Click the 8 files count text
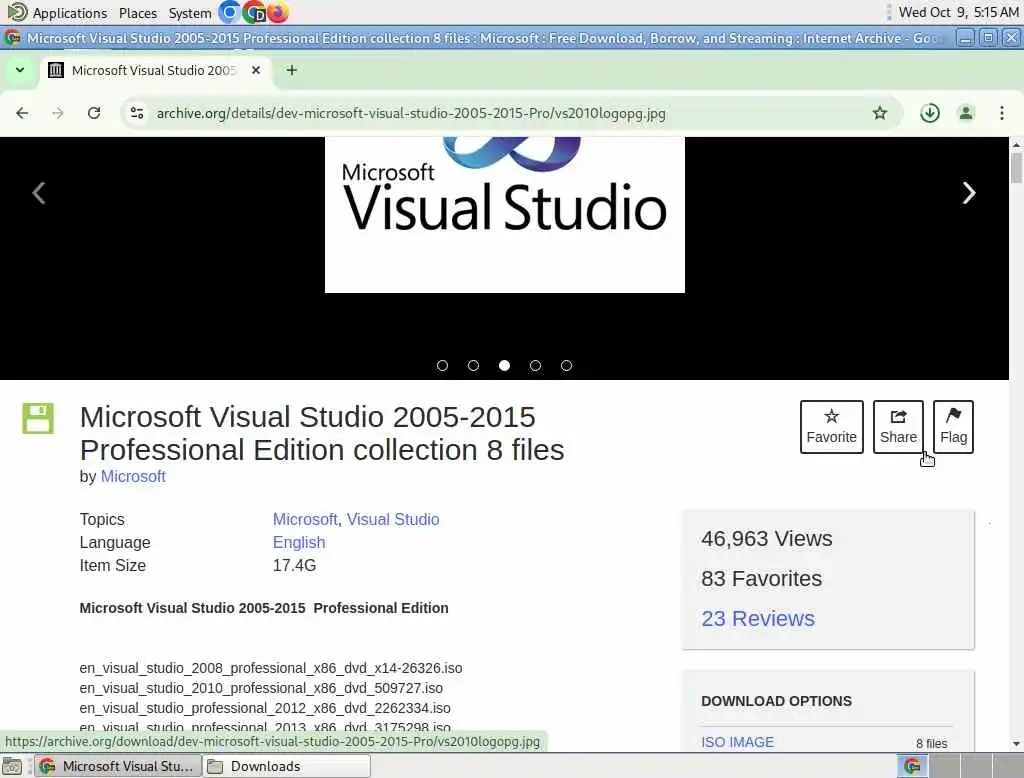The height and width of the screenshot is (778, 1024). coord(931,743)
